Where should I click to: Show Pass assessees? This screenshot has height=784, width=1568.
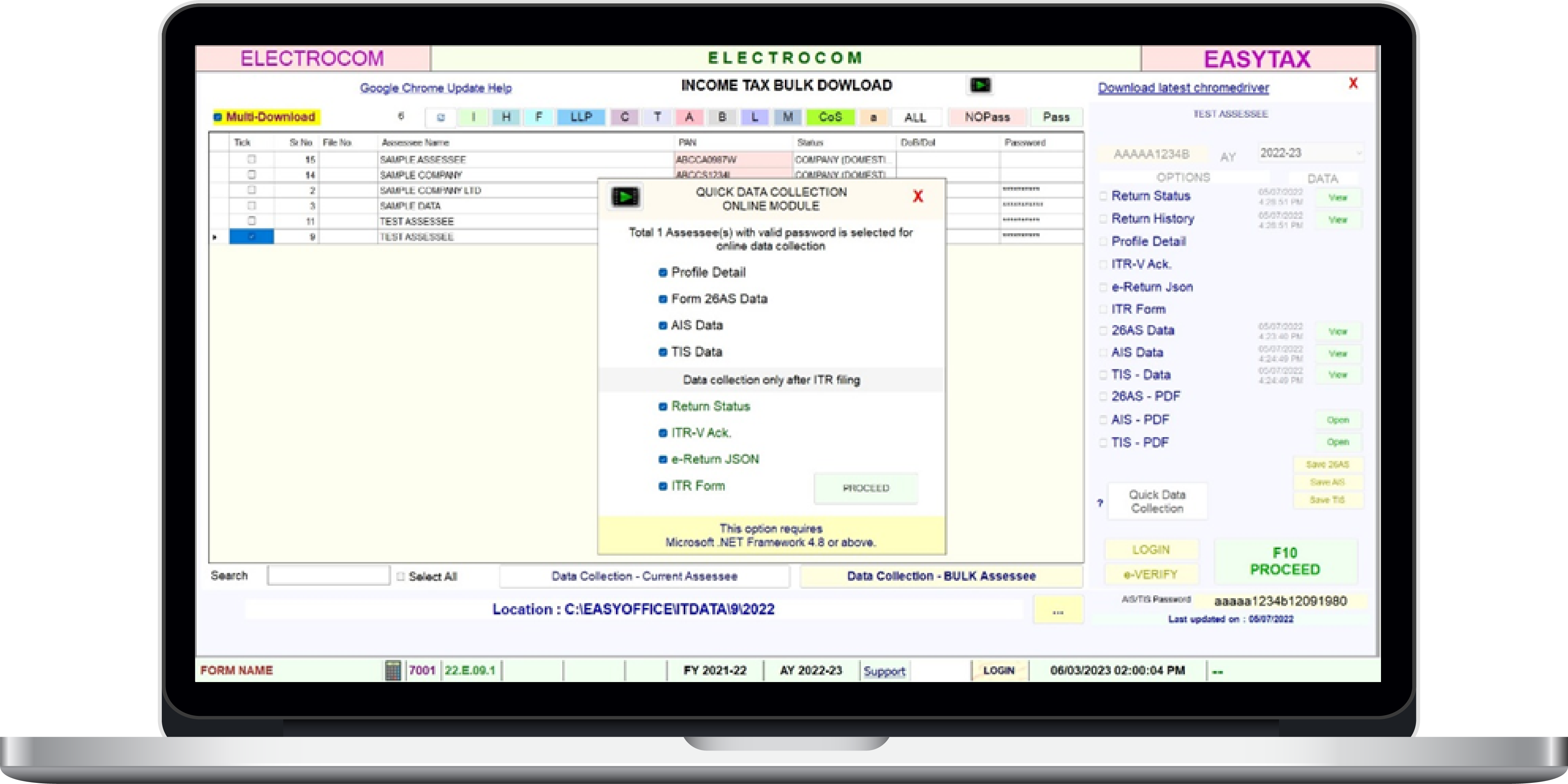[1056, 117]
